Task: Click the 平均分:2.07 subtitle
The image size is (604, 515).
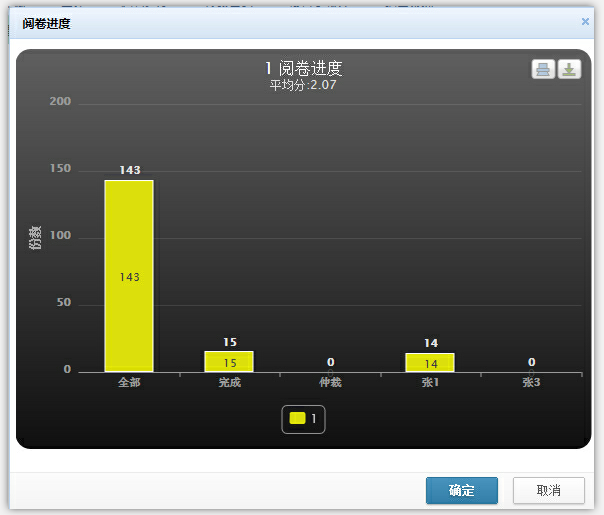Action: pyautogui.click(x=304, y=86)
